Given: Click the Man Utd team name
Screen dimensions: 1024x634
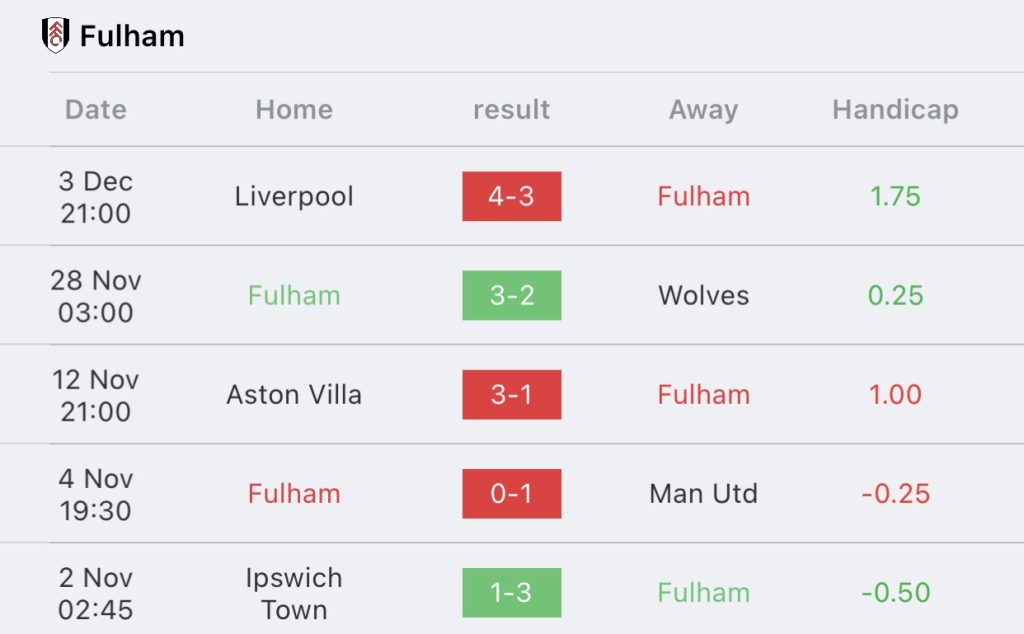Looking at the screenshot, I should pos(703,494).
